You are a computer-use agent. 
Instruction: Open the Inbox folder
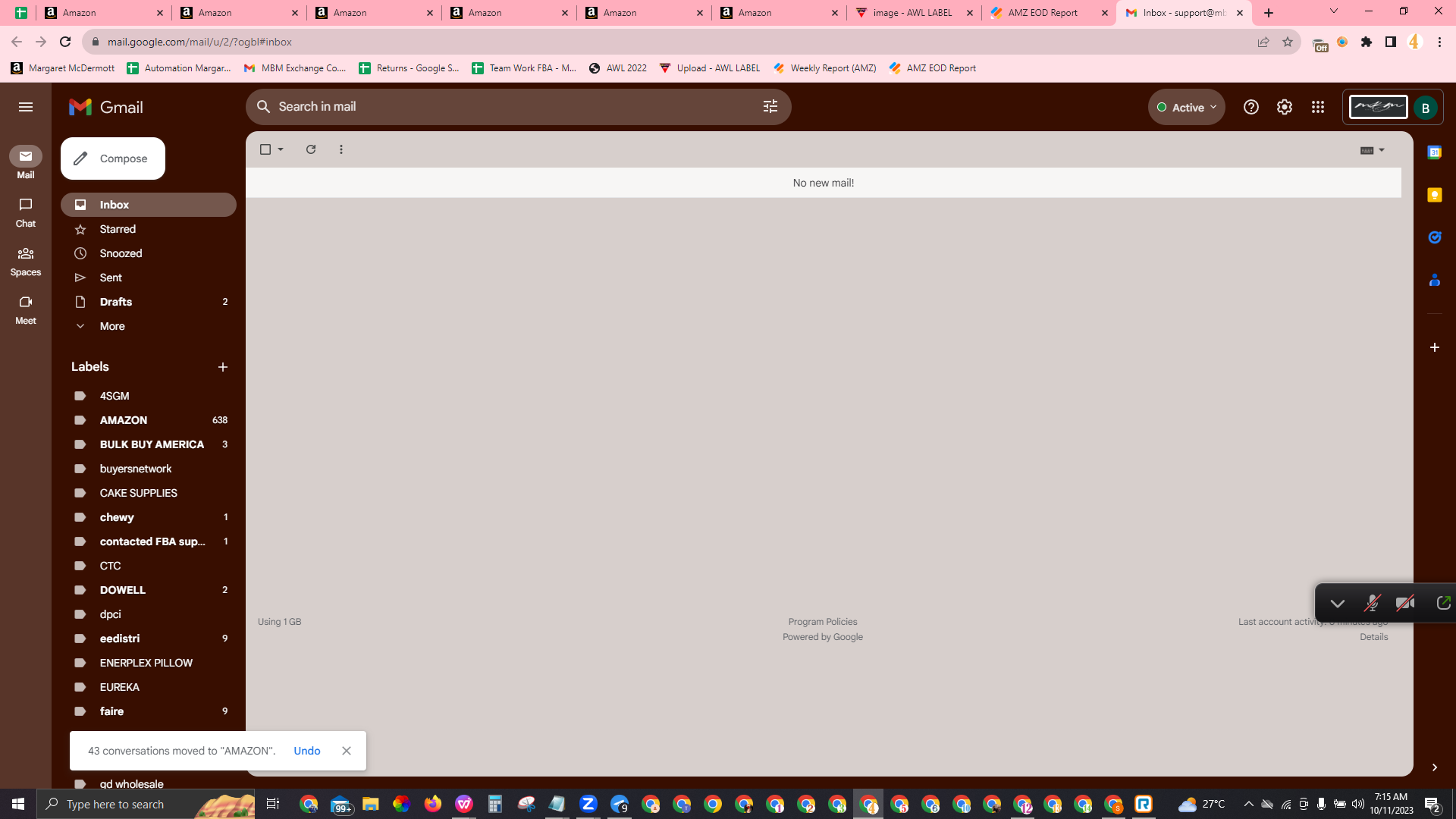pyautogui.click(x=149, y=205)
